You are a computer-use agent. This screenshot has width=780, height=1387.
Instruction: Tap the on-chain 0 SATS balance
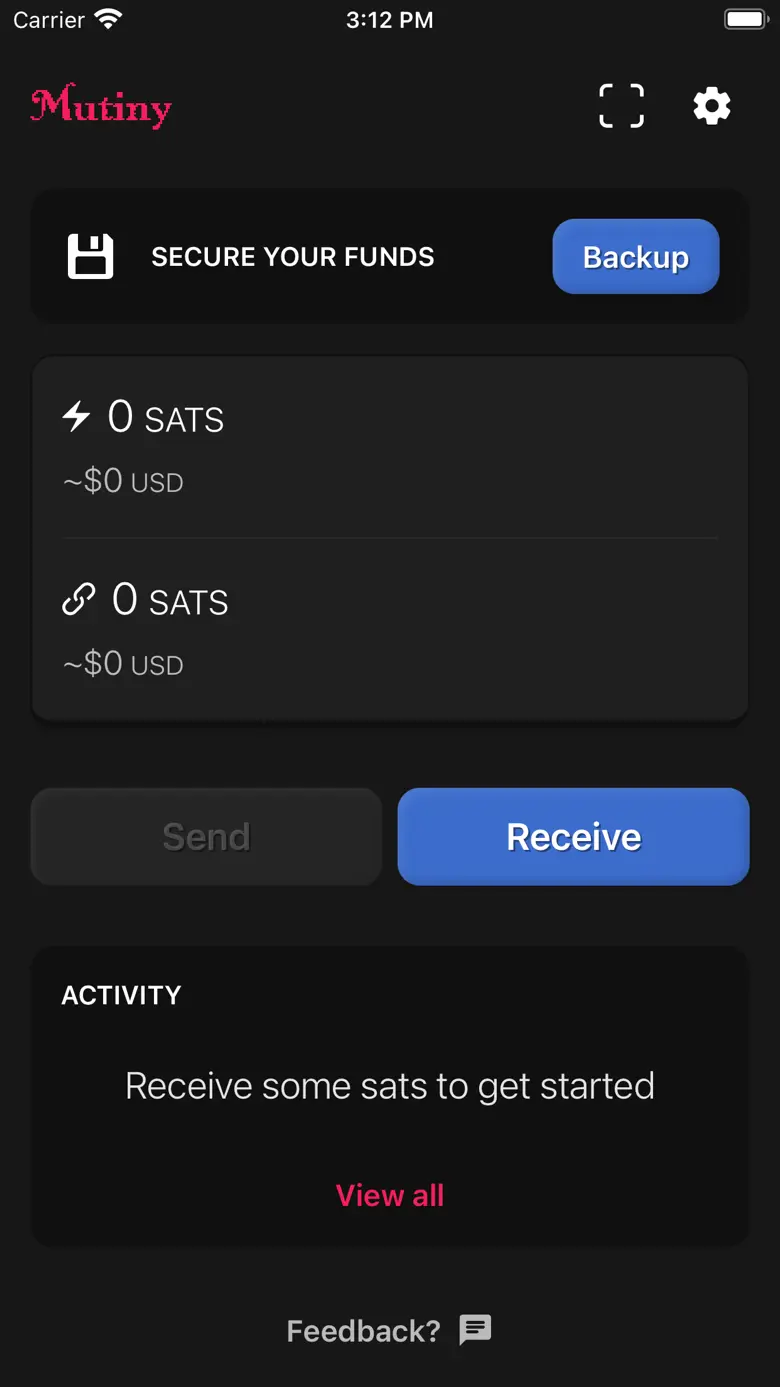click(x=170, y=600)
